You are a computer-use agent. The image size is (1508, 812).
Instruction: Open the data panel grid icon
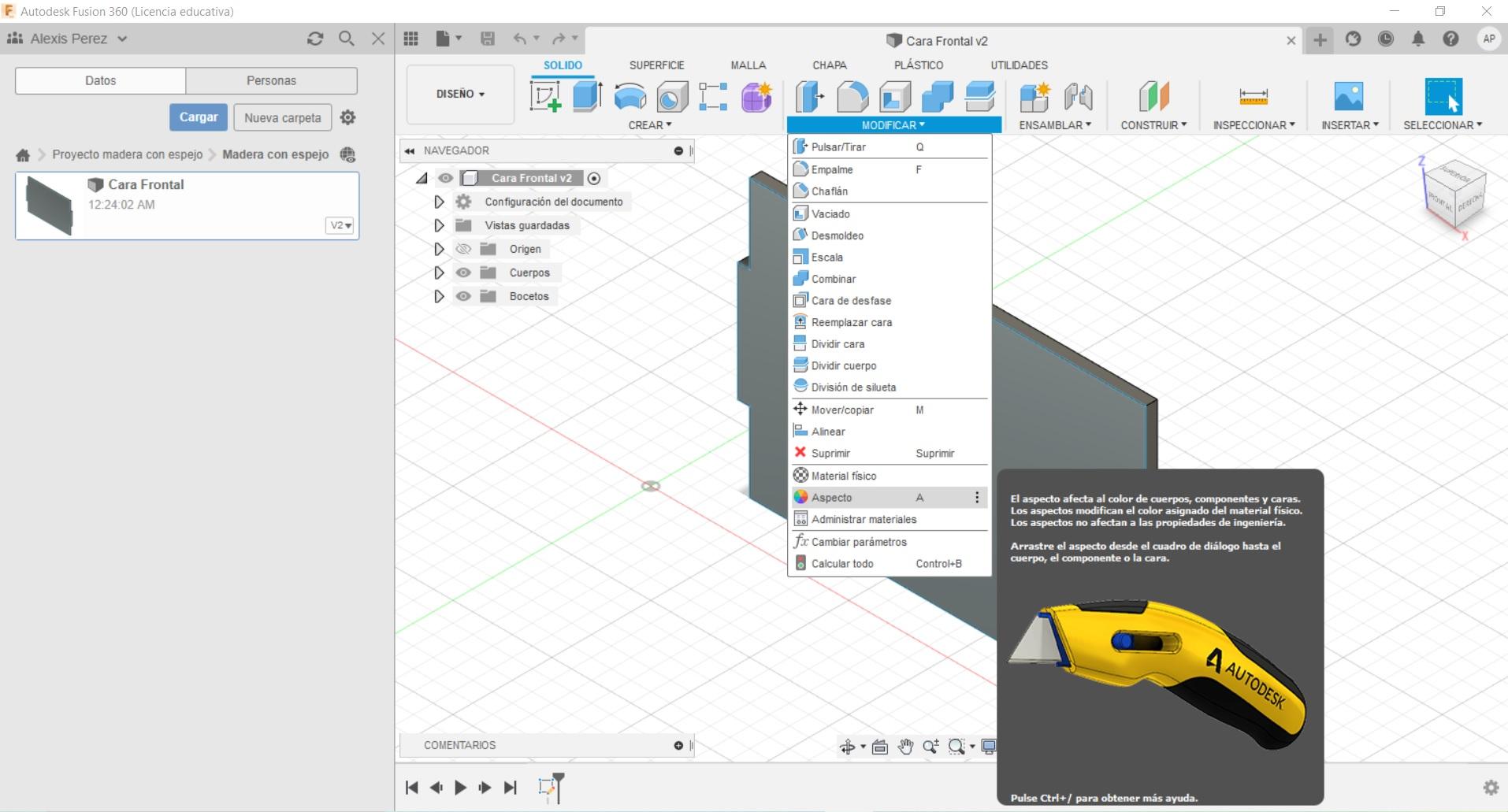click(x=410, y=39)
